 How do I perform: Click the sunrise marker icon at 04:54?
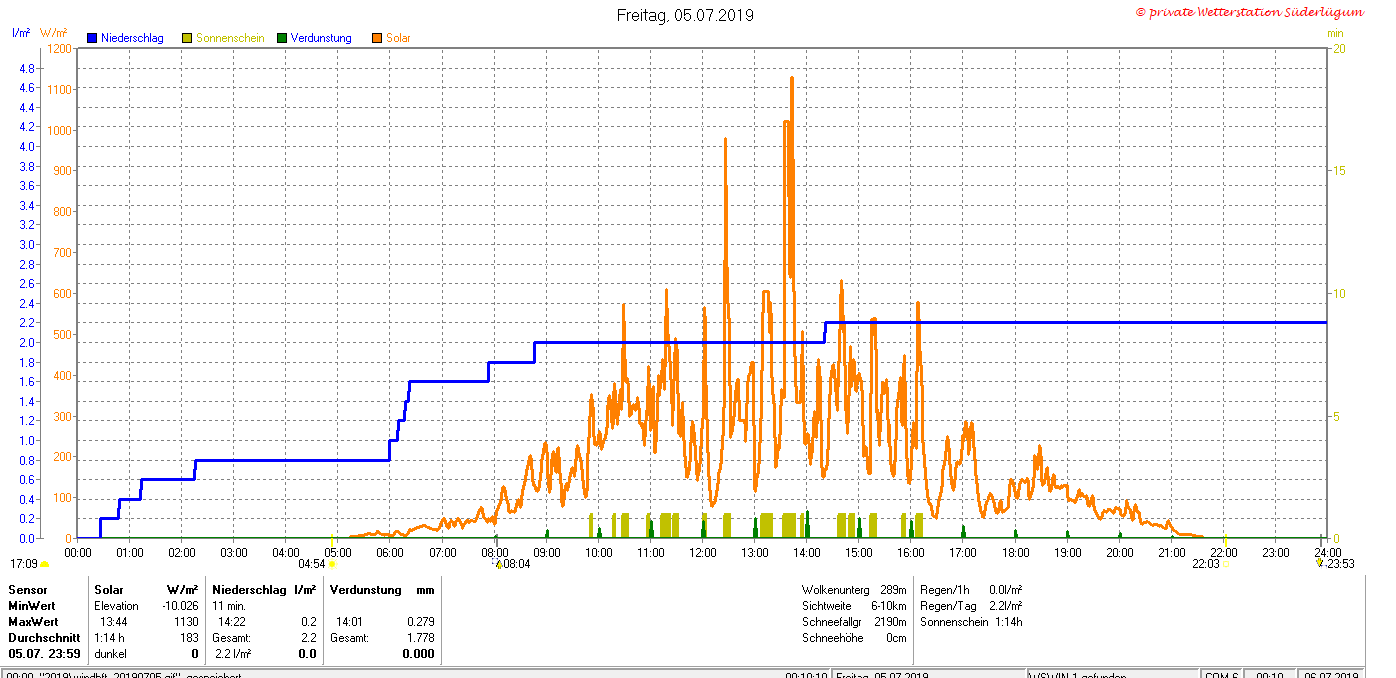click(x=332, y=564)
